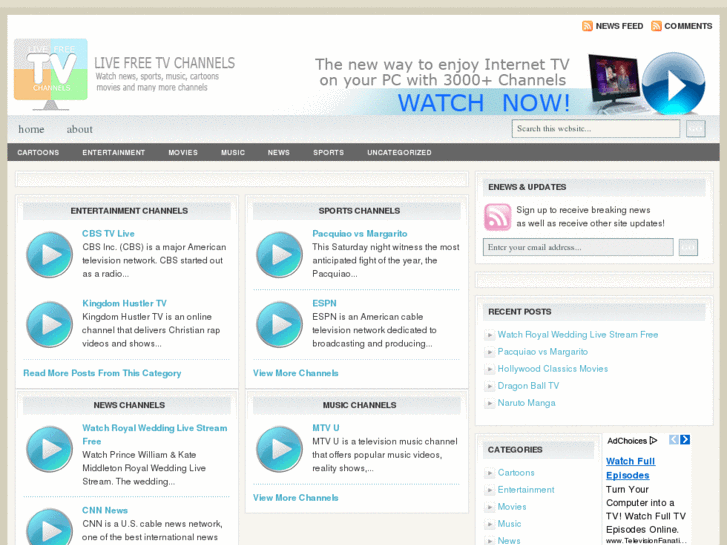Select the Music menu item
727x545 pixels.
point(233,153)
